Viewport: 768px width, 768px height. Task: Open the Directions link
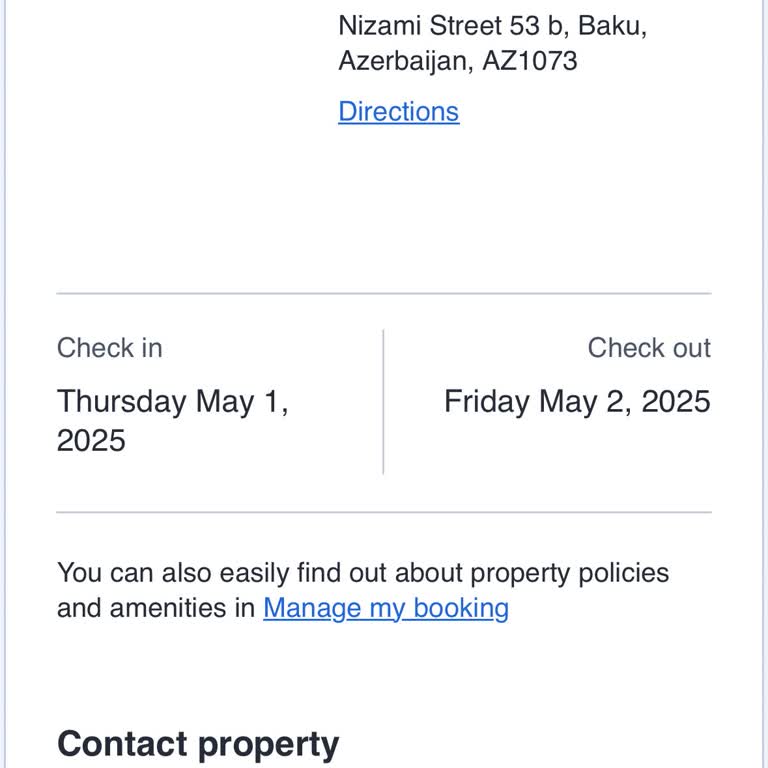[x=398, y=111]
